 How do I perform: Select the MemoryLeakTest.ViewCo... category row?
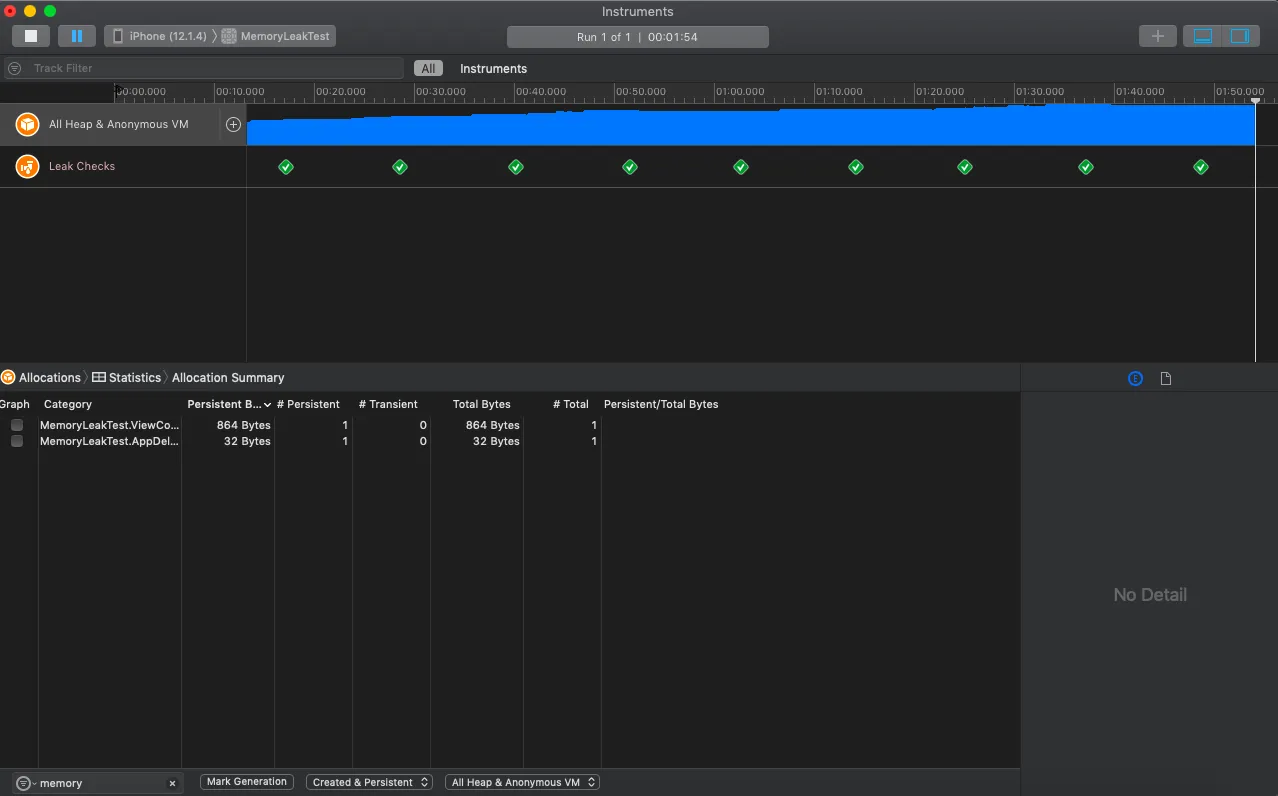[x=110, y=425]
